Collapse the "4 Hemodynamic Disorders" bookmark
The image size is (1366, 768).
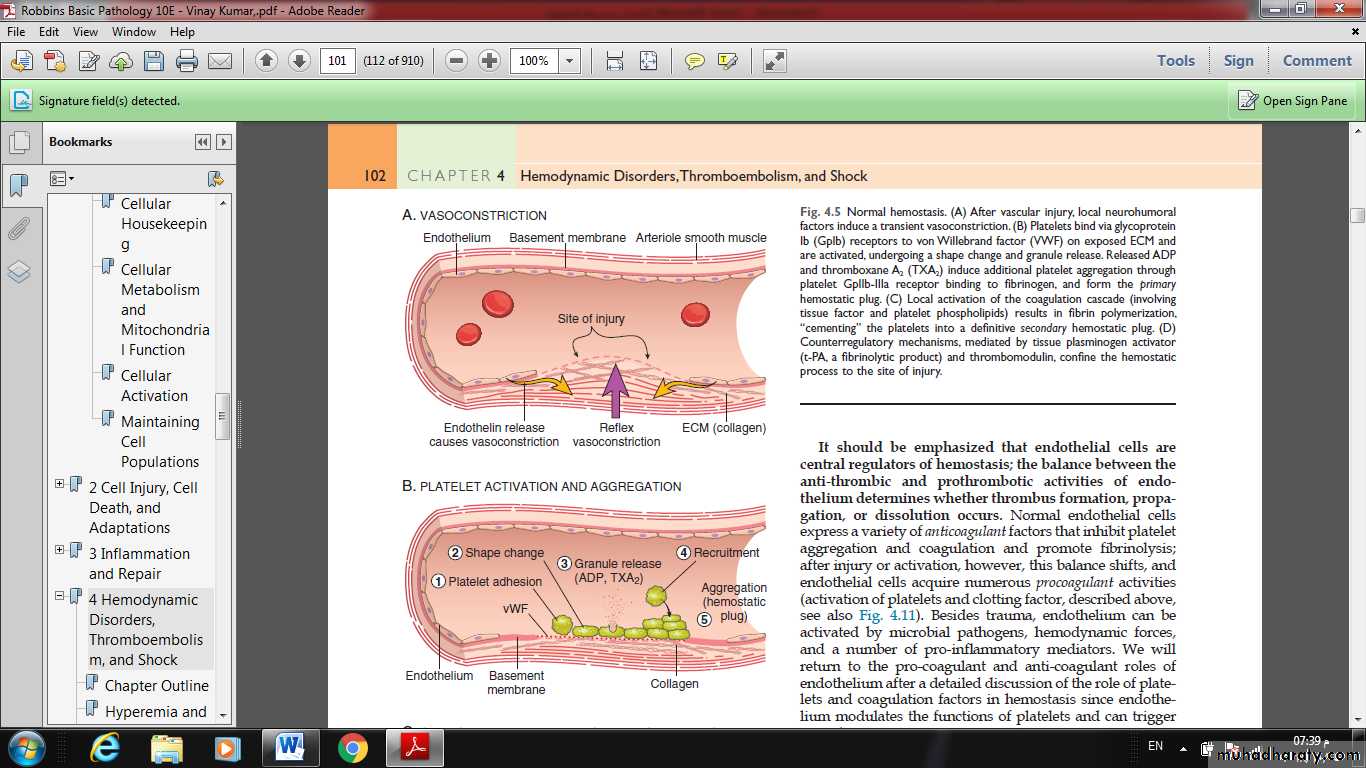[x=60, y=596]
